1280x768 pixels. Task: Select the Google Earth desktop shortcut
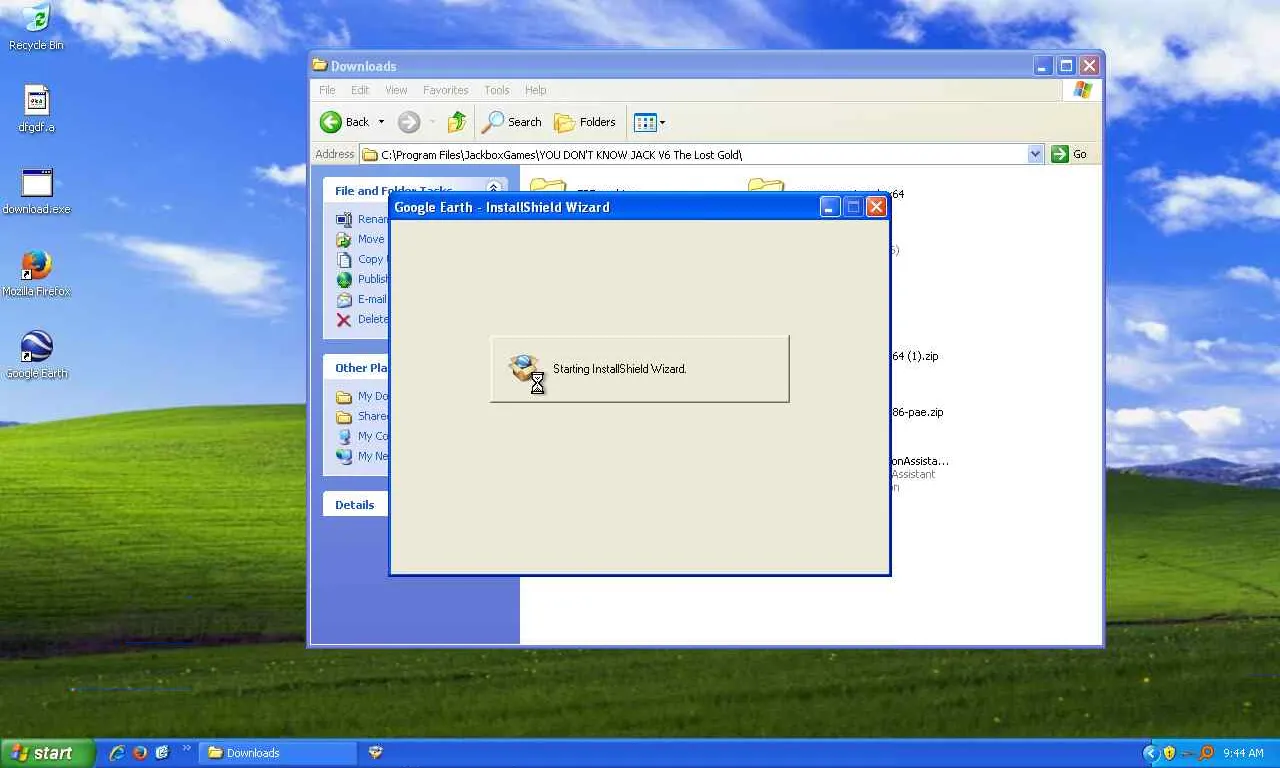pyautogui.click(x=37, y=355)
